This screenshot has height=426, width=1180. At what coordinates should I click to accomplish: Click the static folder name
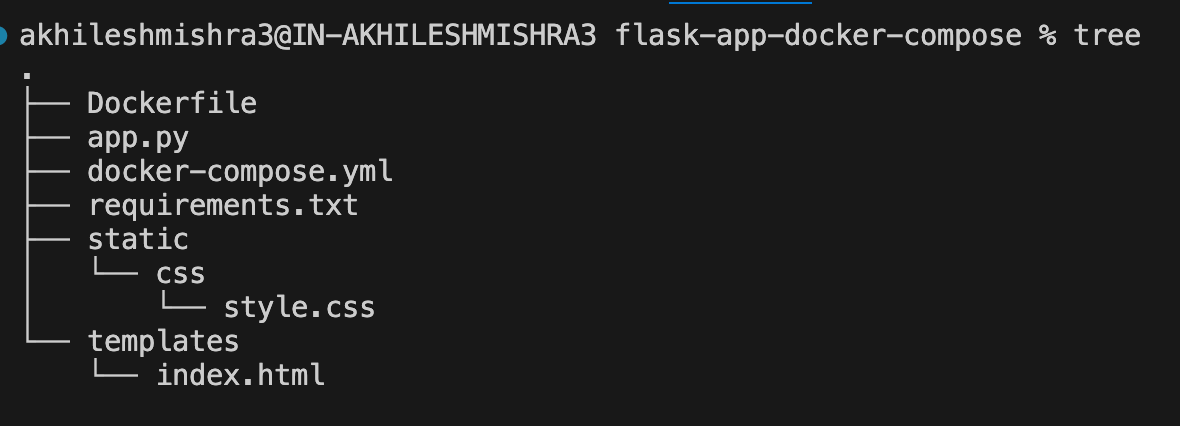click(138, 239)
